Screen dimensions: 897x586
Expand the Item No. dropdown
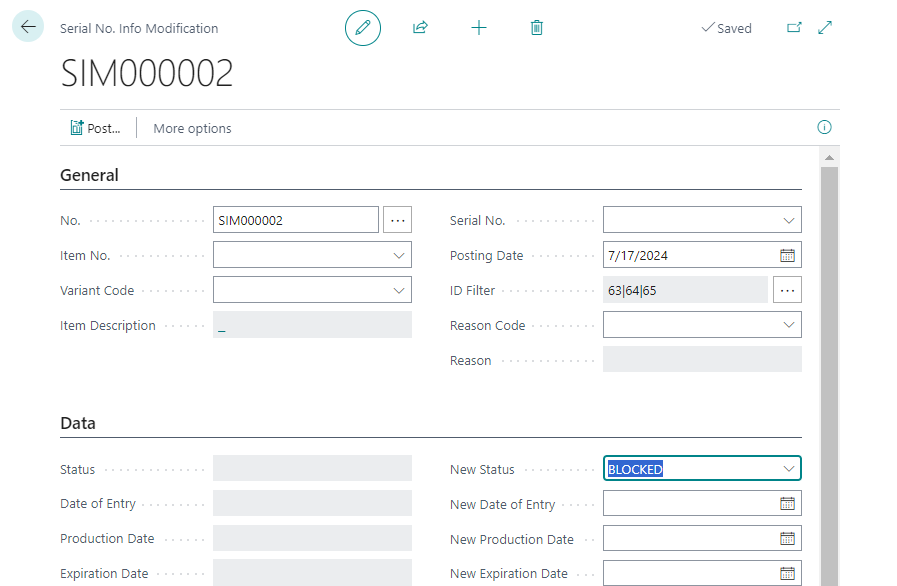(399, 255)
